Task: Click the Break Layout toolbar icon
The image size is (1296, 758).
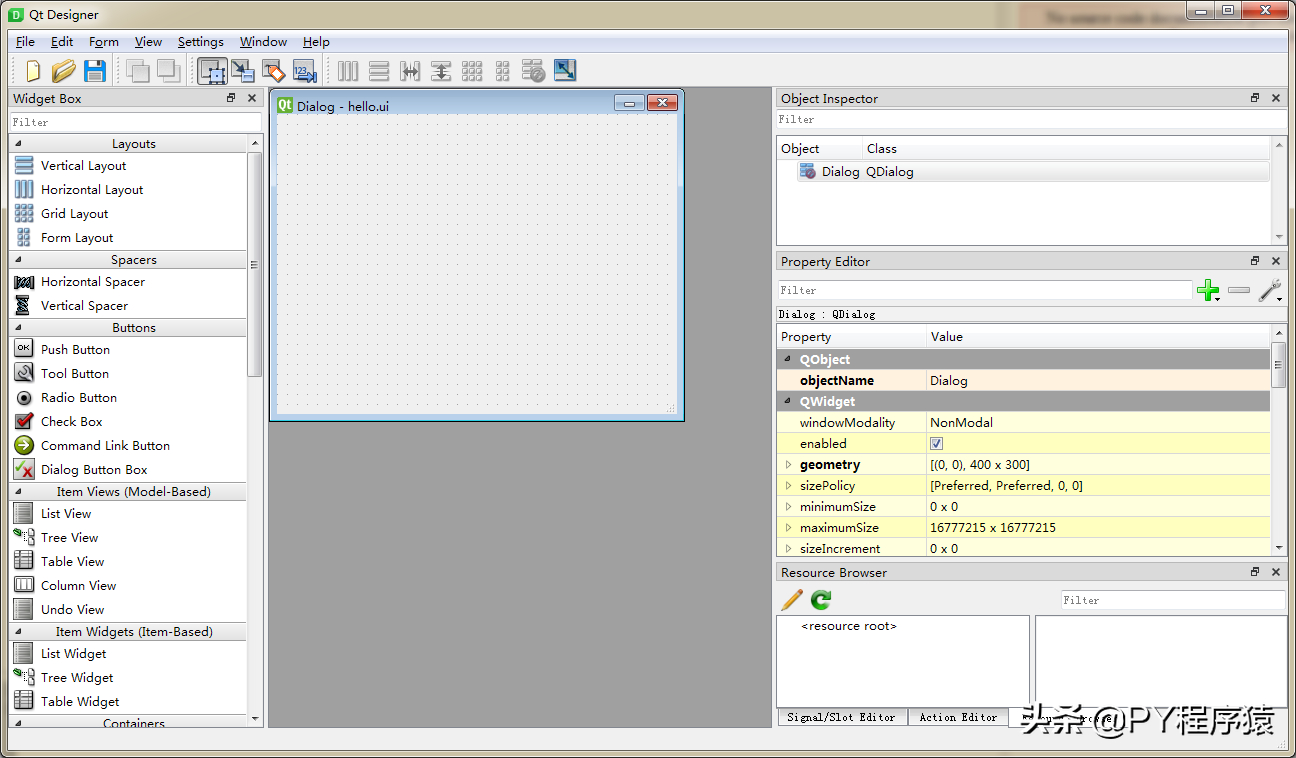Action: point(534,70)
